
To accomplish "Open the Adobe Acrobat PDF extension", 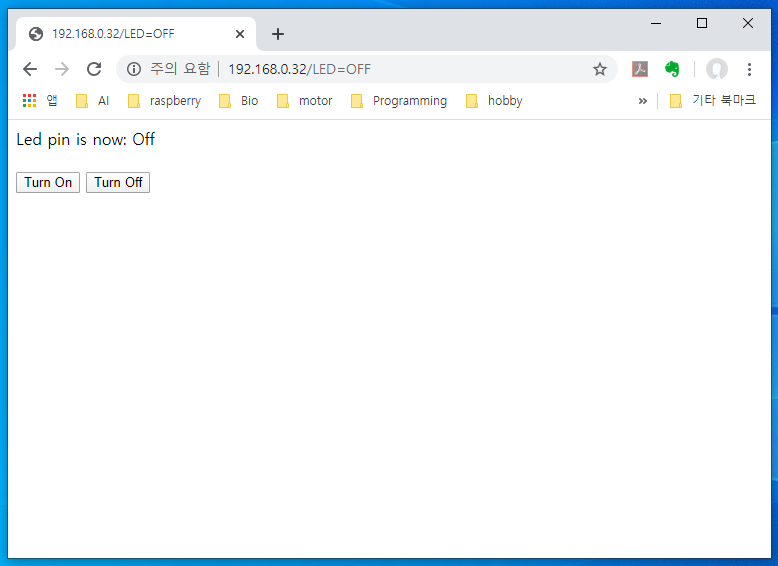I will (x=640, y=69).
